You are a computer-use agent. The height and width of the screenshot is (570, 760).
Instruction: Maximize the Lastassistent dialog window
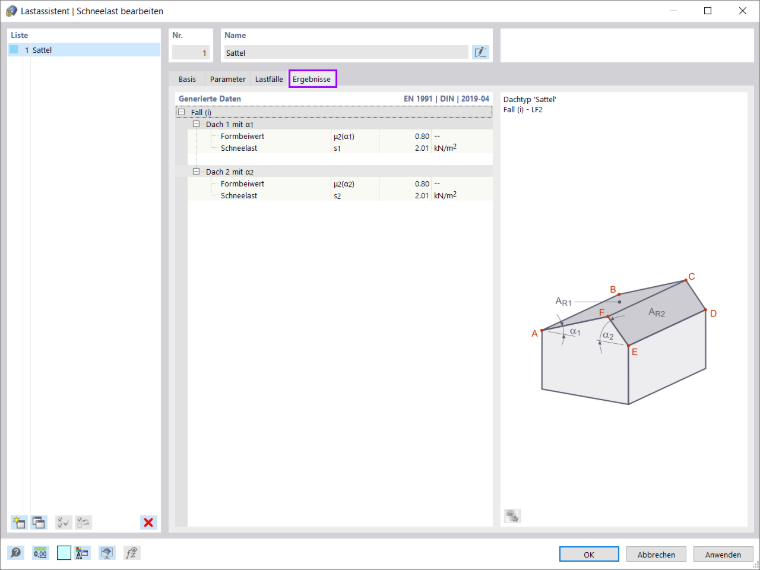click(x=708, y=11)
